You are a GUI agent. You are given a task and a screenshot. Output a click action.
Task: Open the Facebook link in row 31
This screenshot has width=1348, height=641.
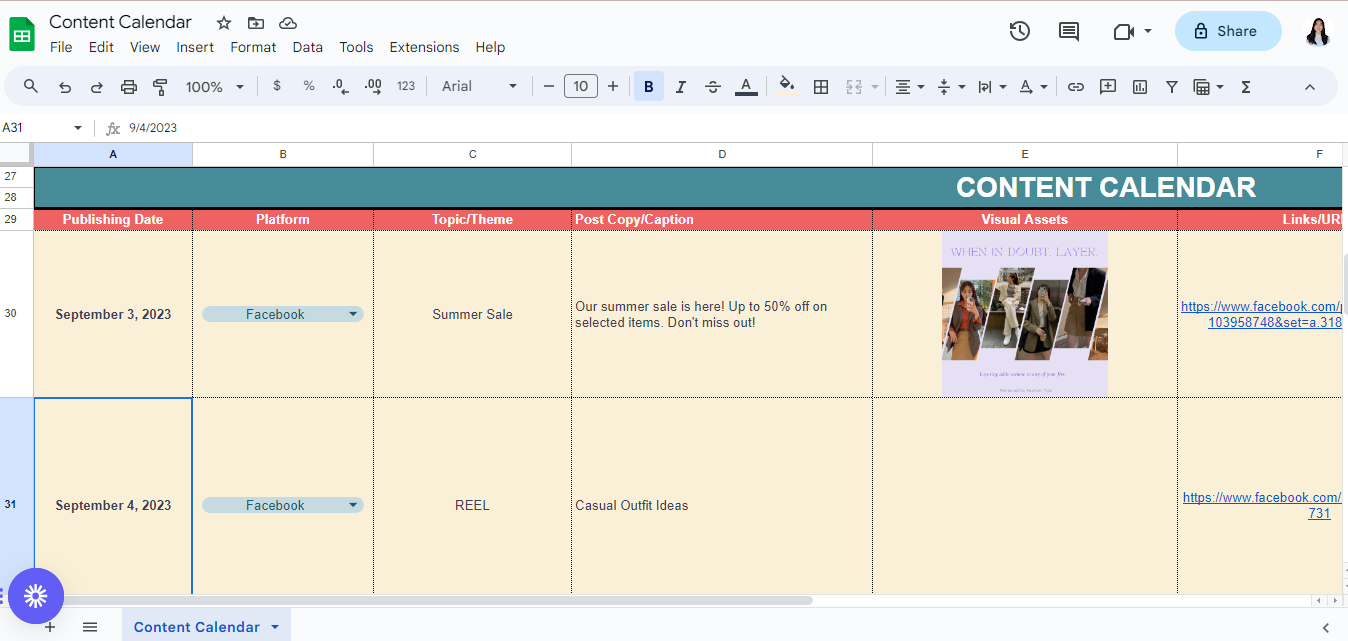[1262, 505]
